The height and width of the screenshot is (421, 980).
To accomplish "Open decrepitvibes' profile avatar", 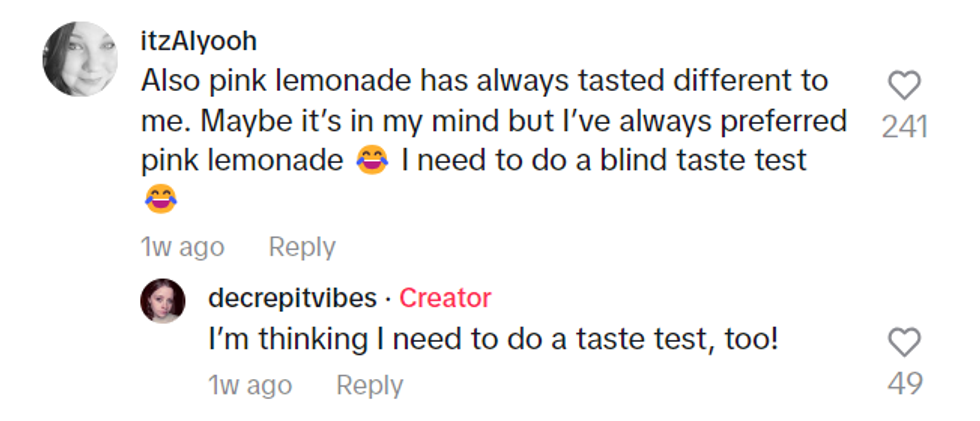I will [162, 300].
